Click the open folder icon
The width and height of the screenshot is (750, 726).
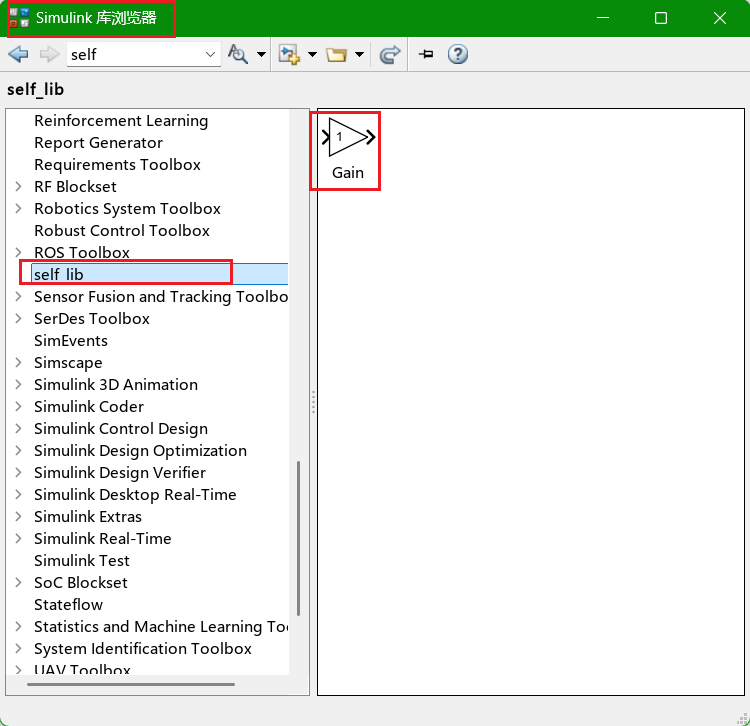click(336, 55)
